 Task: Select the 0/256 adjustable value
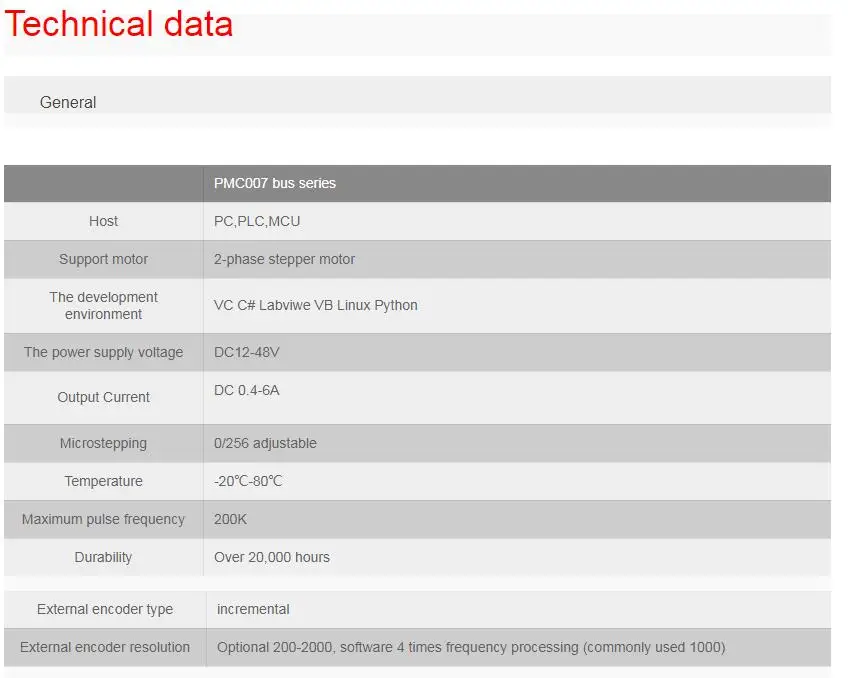(x=266, y=443)
